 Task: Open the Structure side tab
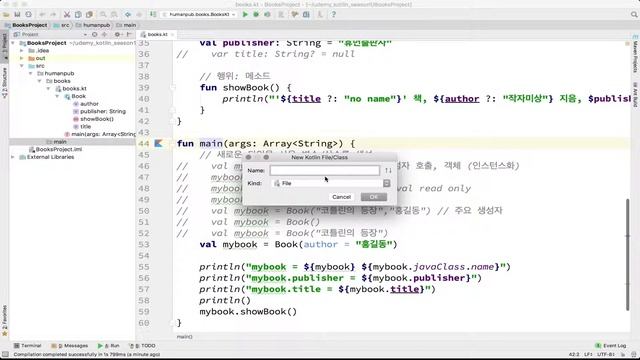pyautogui.click(x=4, y=82)
